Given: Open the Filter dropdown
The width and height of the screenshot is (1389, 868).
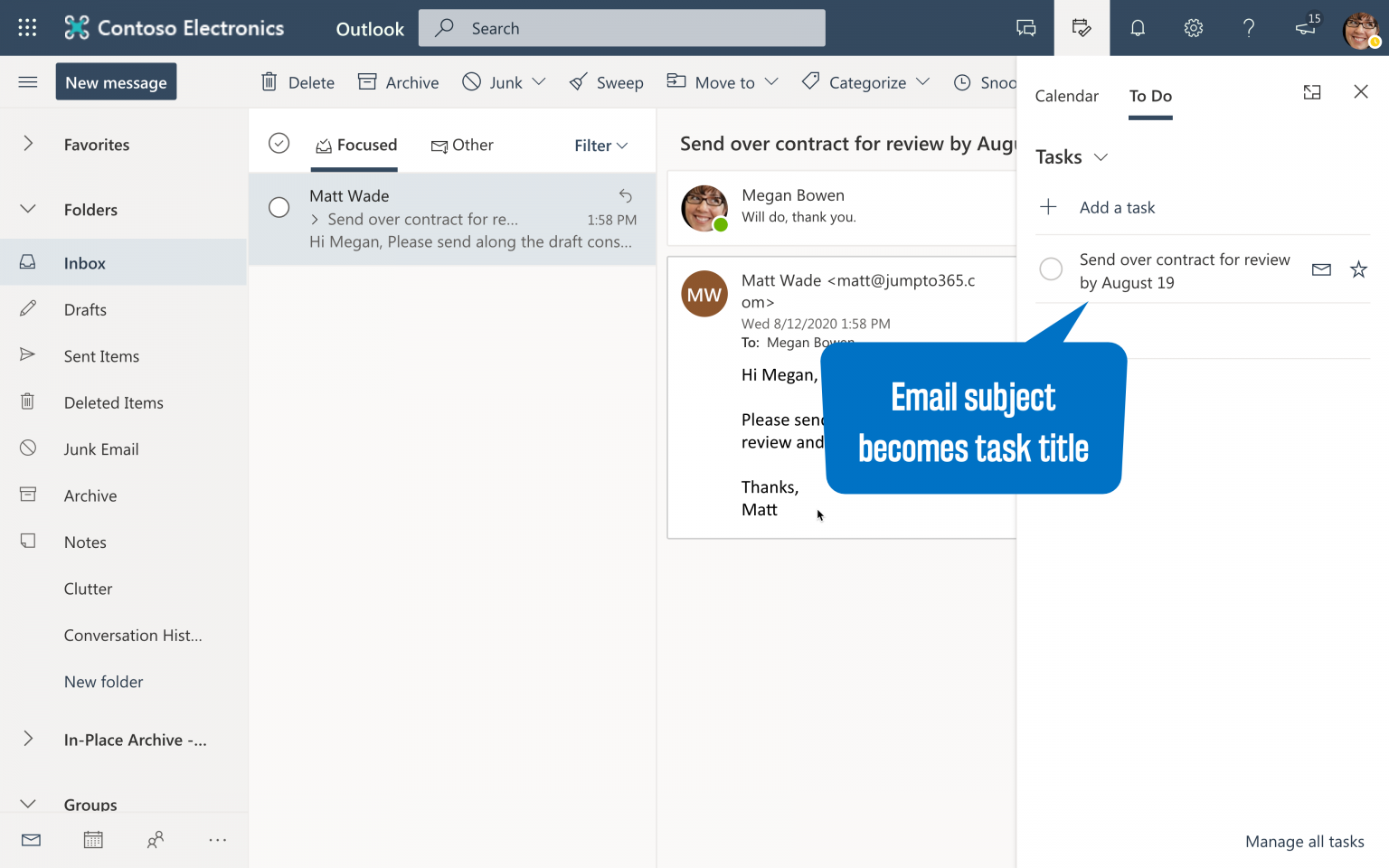Looking at the screenshot, I should point(600,145).
